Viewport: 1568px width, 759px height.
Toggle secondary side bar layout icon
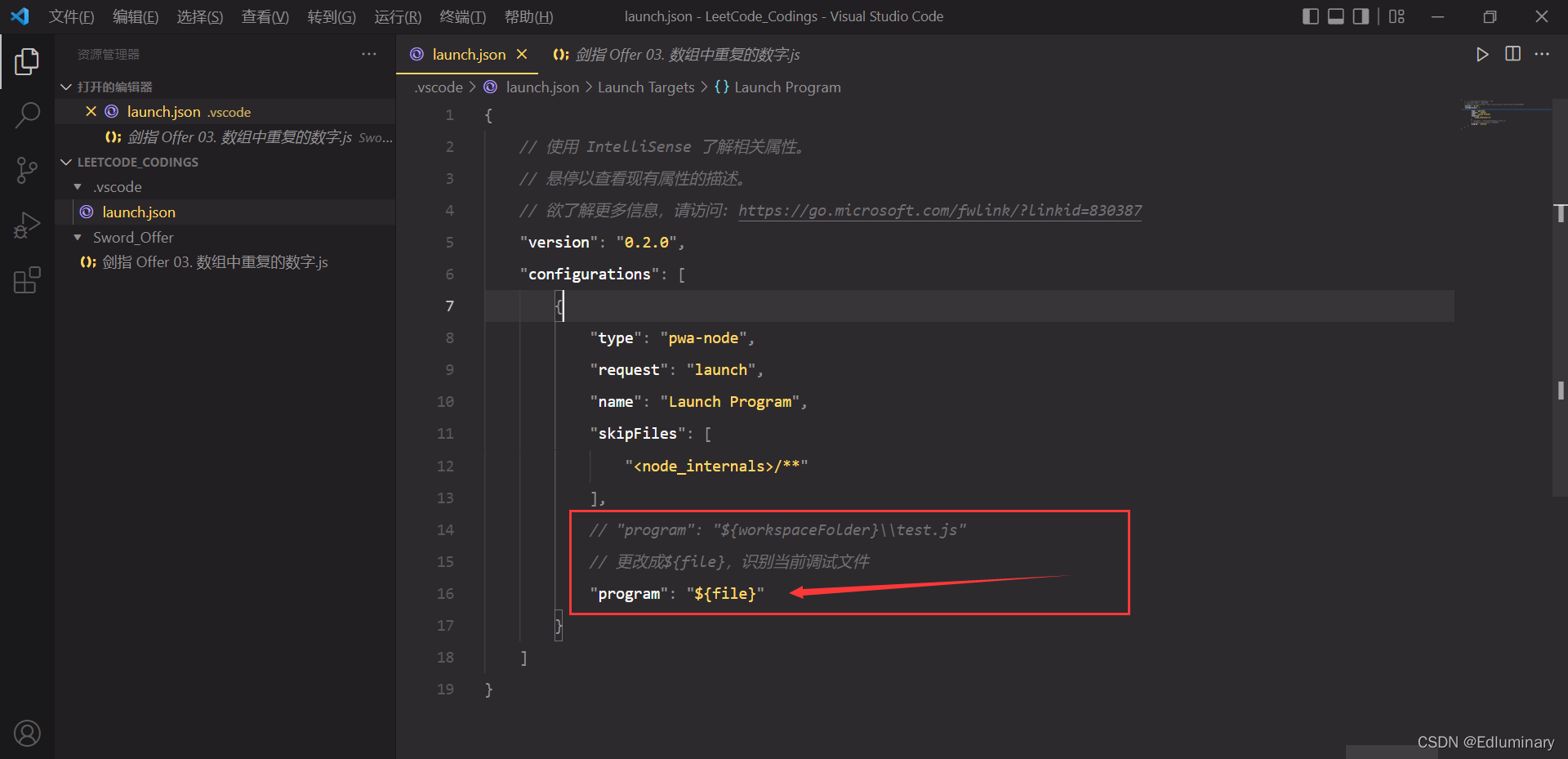(1361, 16)
